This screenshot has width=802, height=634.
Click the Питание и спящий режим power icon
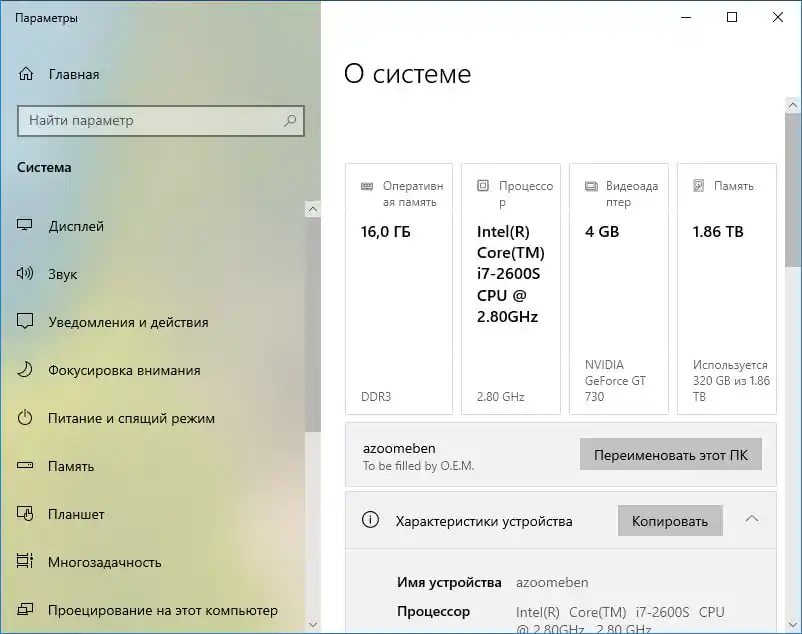tap(25, 418)
